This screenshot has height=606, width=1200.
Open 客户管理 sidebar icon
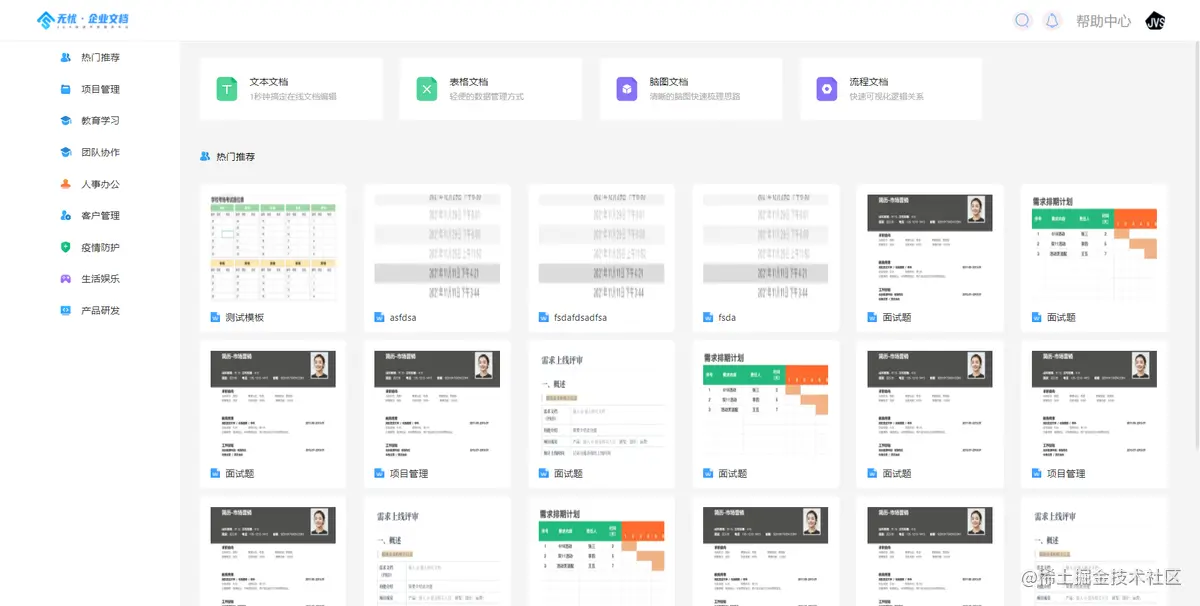[66, 216]
